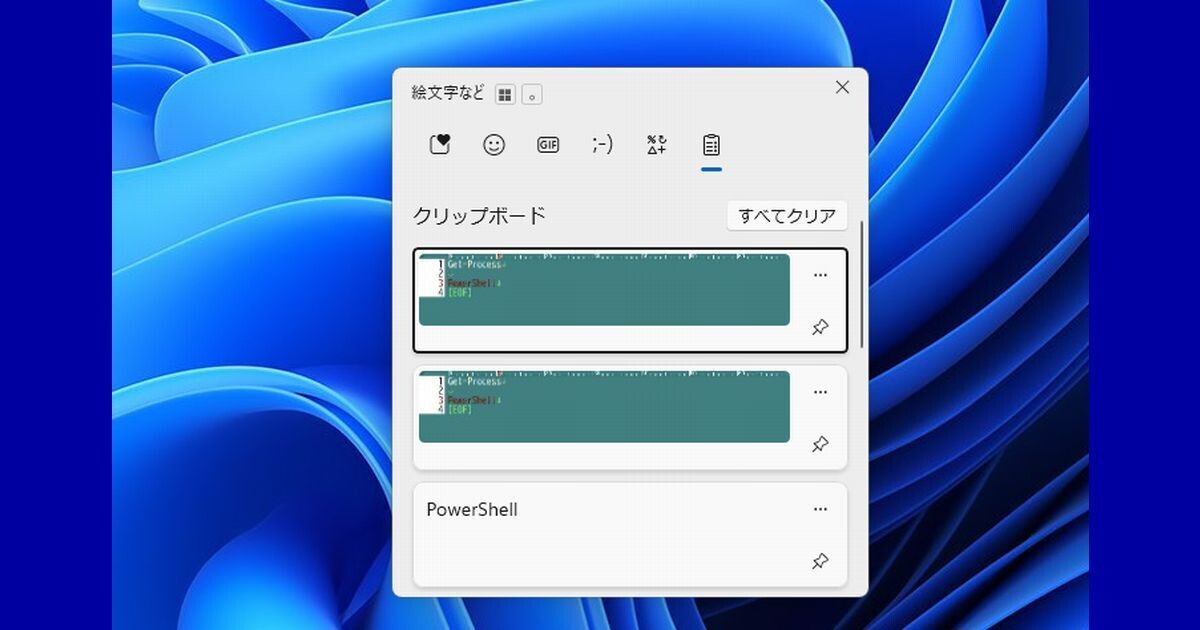Click the grid icon beside 絵文字など
This screenshot has height=630, width=1200.
pos(505,94)
